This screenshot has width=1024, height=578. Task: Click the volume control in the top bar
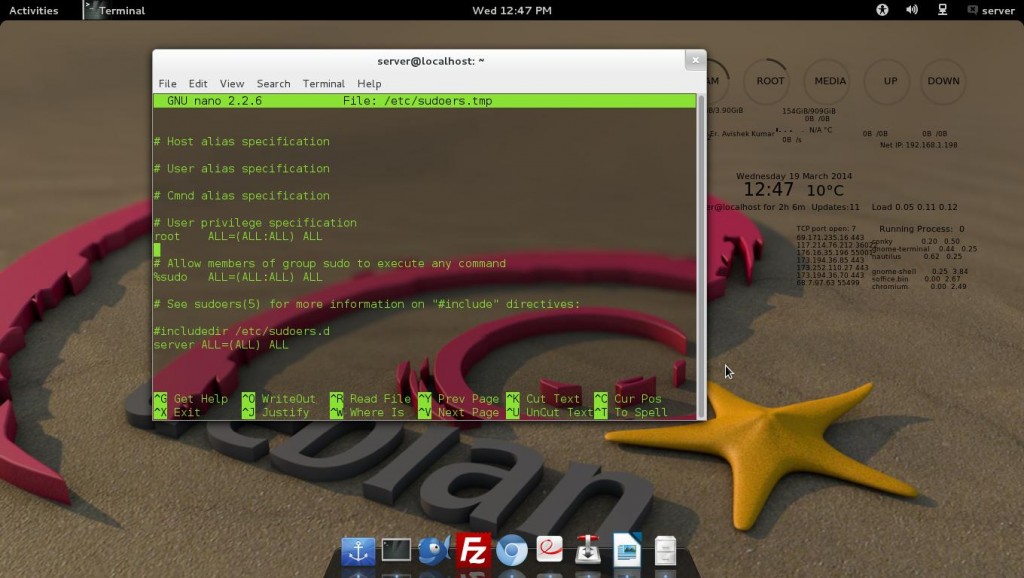[x=911, y=10]
